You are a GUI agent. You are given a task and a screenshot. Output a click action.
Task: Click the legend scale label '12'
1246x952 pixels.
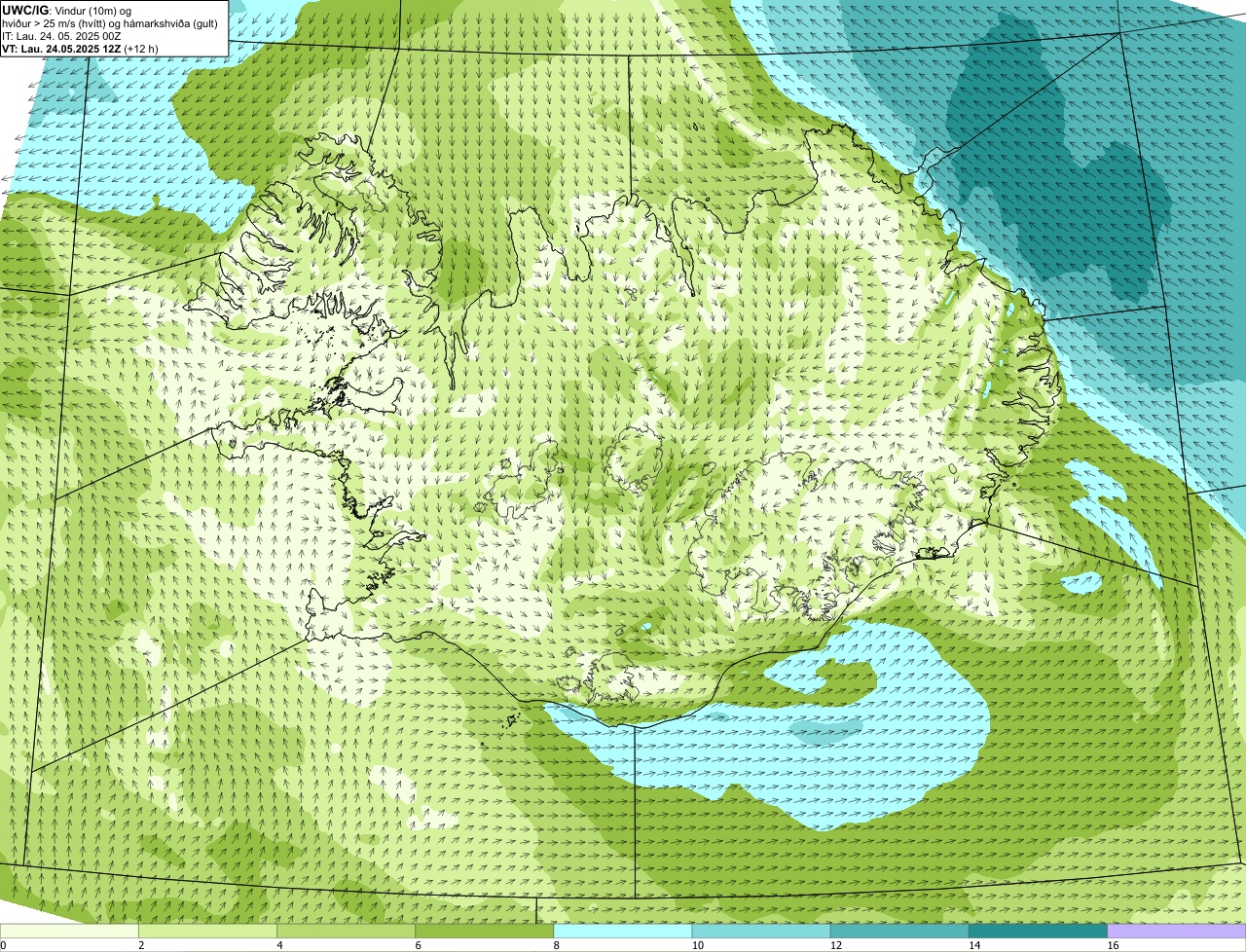[x=836, y=945]
